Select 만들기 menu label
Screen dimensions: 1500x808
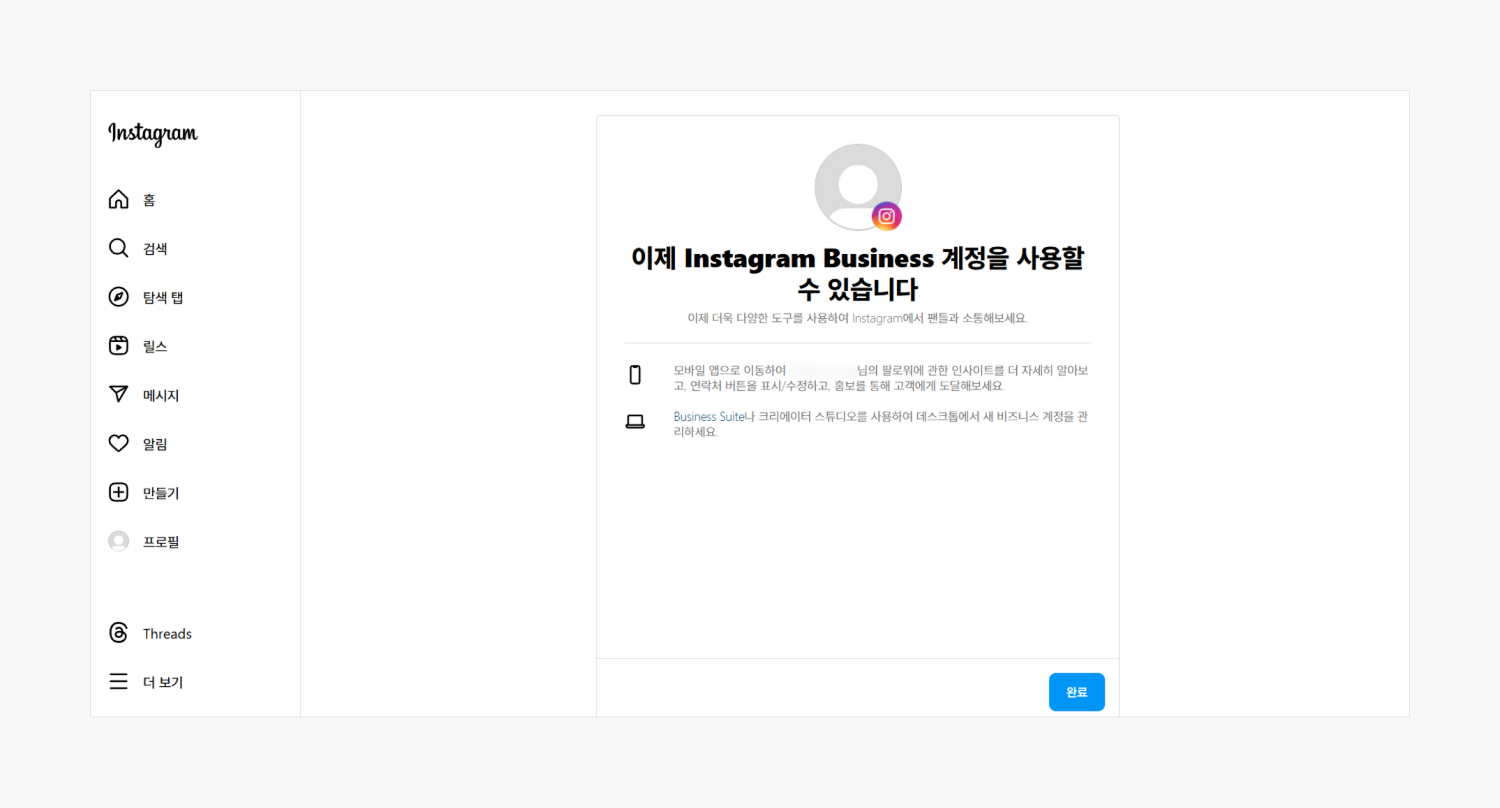161,493
